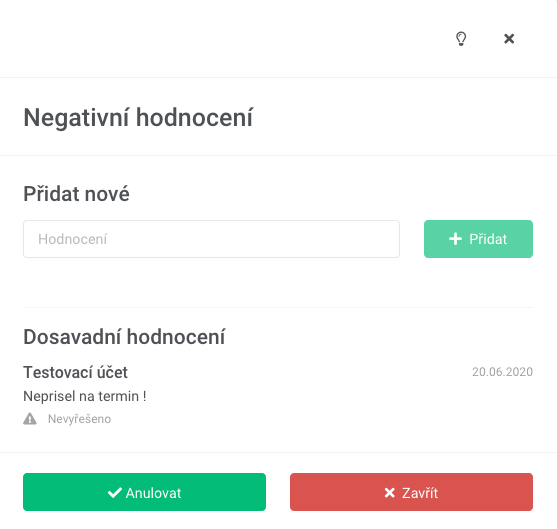The height and width of the screenshot is (529, 557).
Task: Dismiss the dialog using the red Zavřít button
Action: tap(411, 492)
